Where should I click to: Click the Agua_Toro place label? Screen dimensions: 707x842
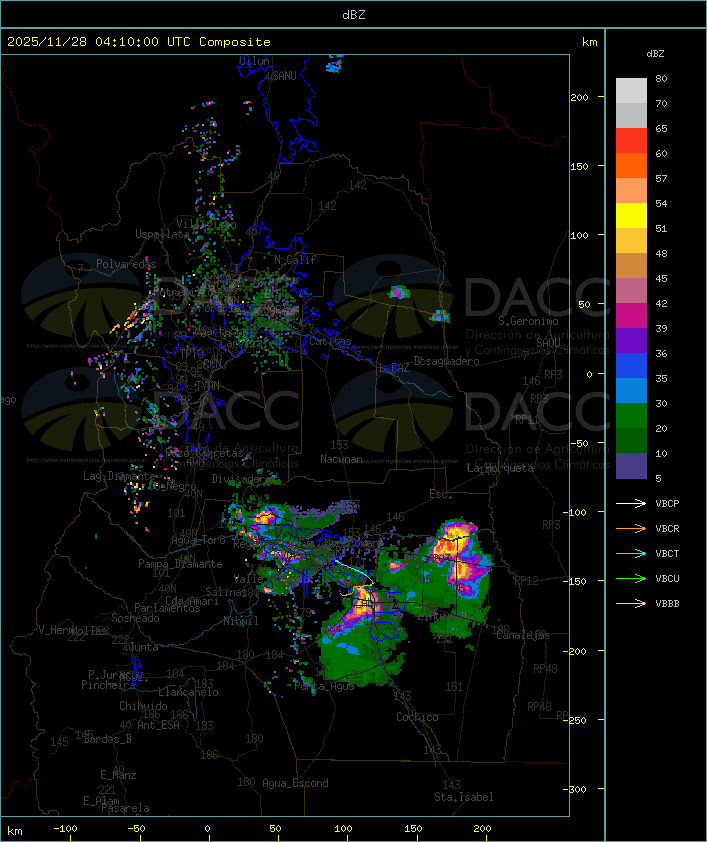198,540
